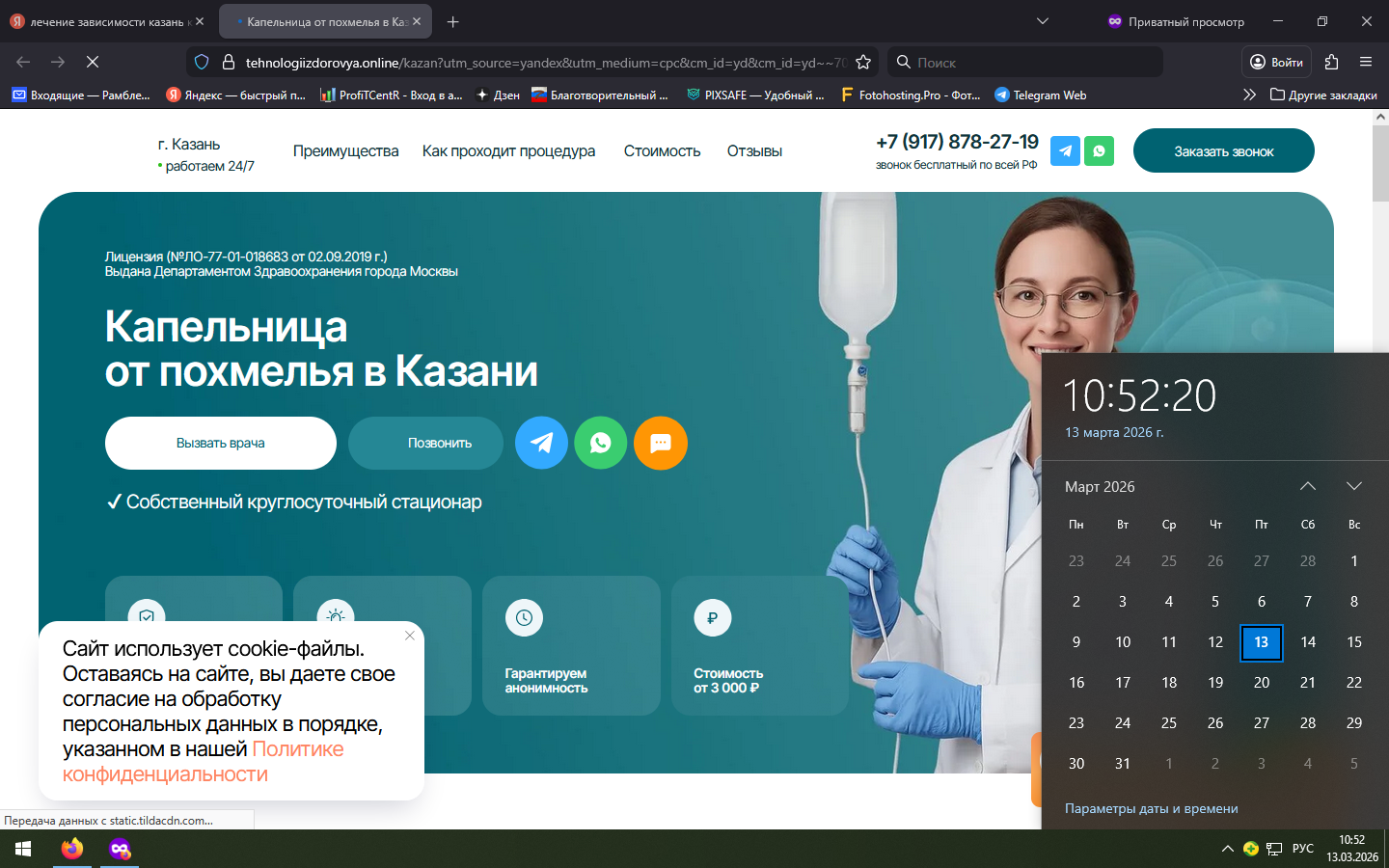The image size is (1389, 868).
Task: Go to the previous month in the calendar
Action: pos(1308,486)
